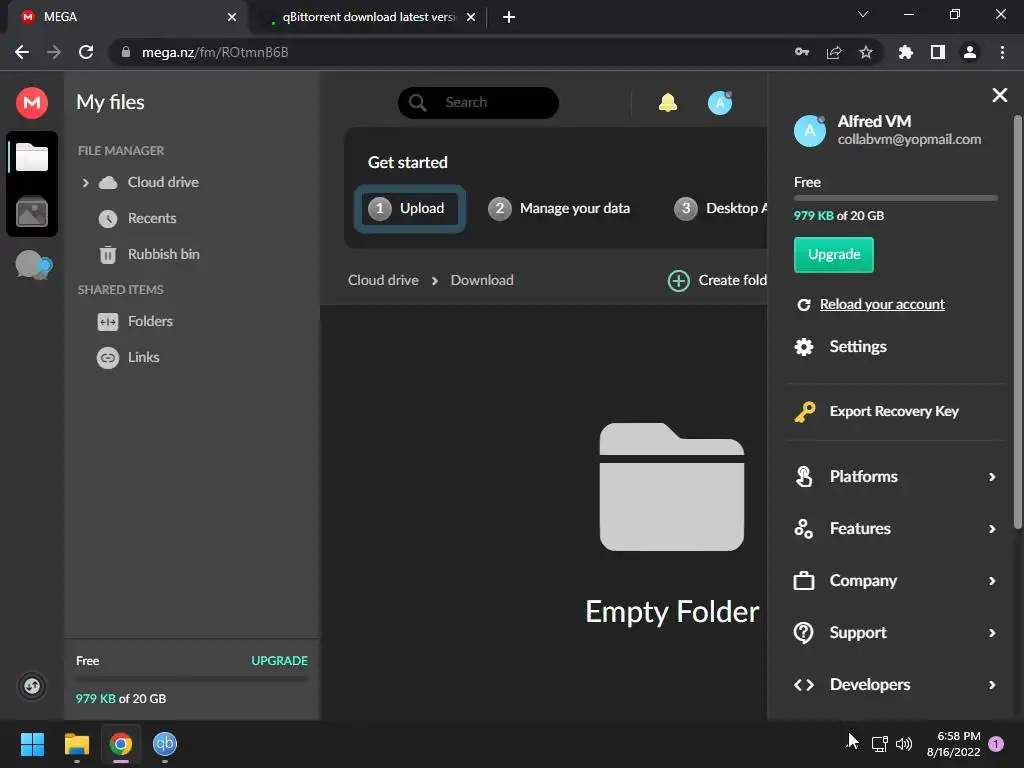Expand the Developers submenu arrow
The image size is (1024, 768).
pyautogui.click(x=992, y=685)
